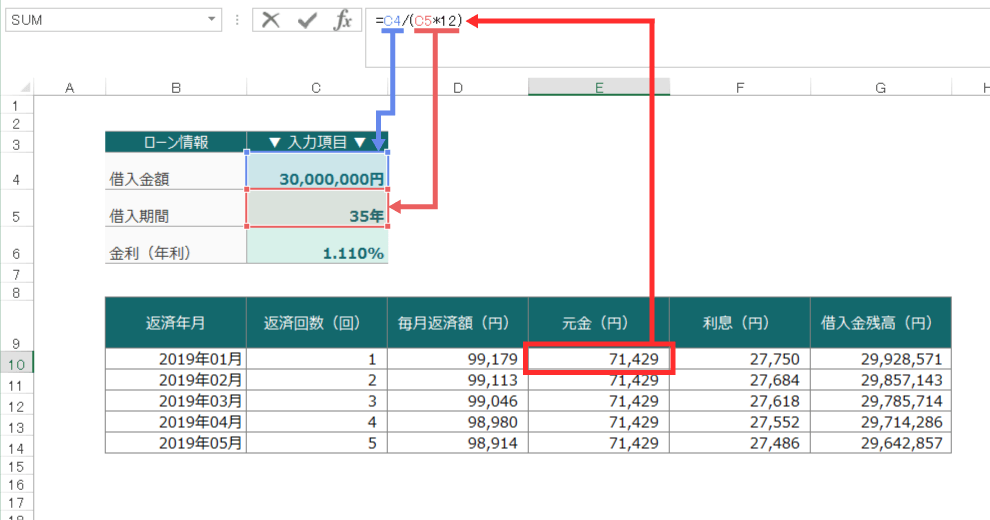Open Insert Function fx dialog
990x520 pixels.
[343, 20]
